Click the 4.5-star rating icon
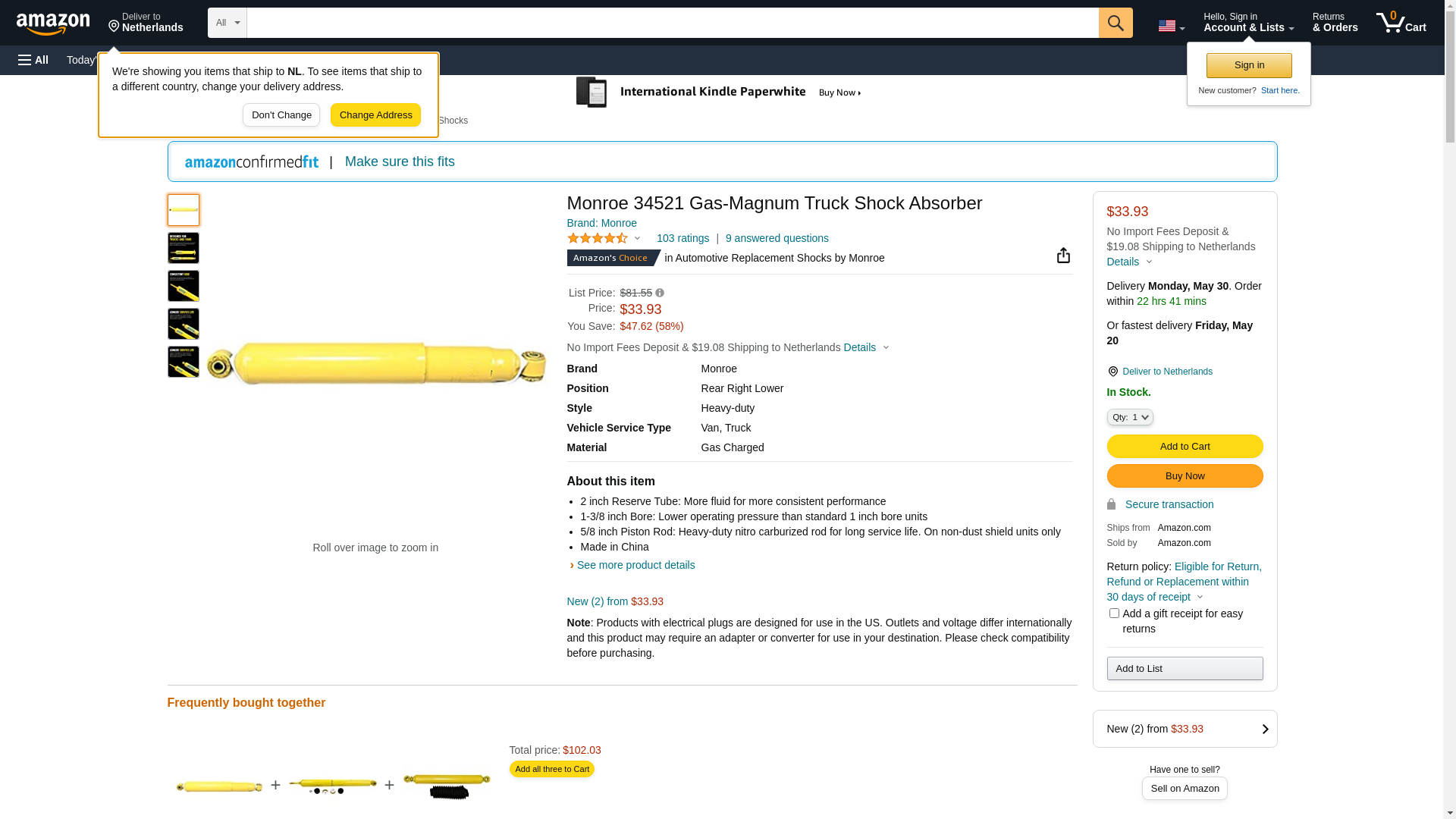This screenshot has height=819, width=1456. click(x=598, y=238)
